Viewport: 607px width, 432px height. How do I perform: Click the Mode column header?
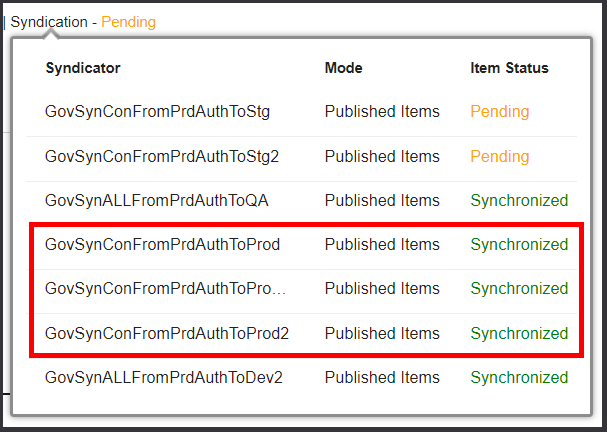pyautogui.click(x=343, y=68)
